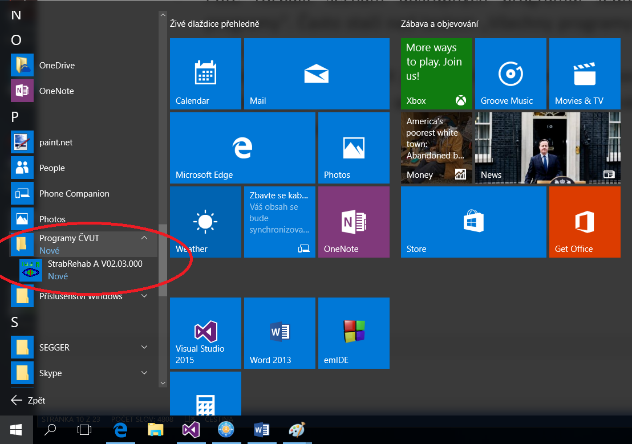Open the Movies & TV tile
The image size is (632, 444).
(584, 74)
